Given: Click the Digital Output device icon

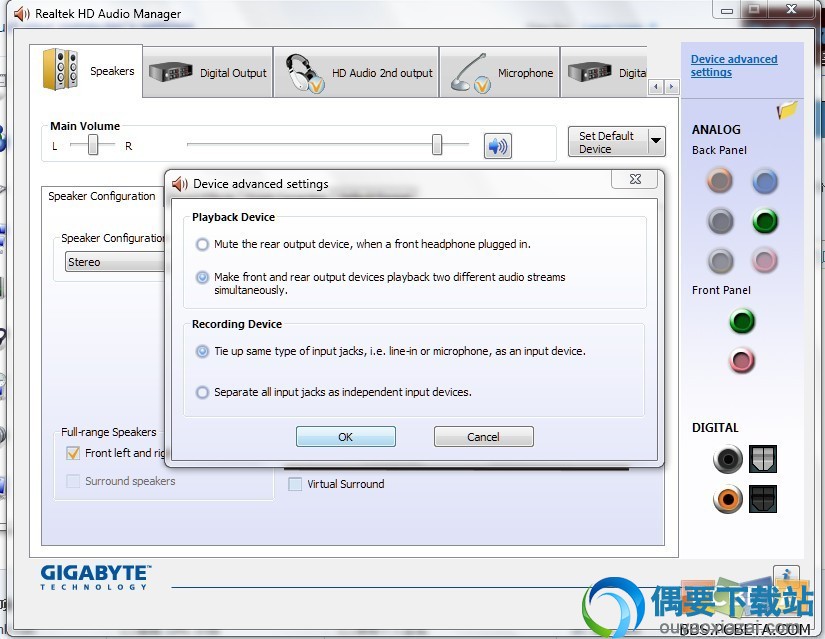Looking at the screenshot, I should [x=170, y=72].
